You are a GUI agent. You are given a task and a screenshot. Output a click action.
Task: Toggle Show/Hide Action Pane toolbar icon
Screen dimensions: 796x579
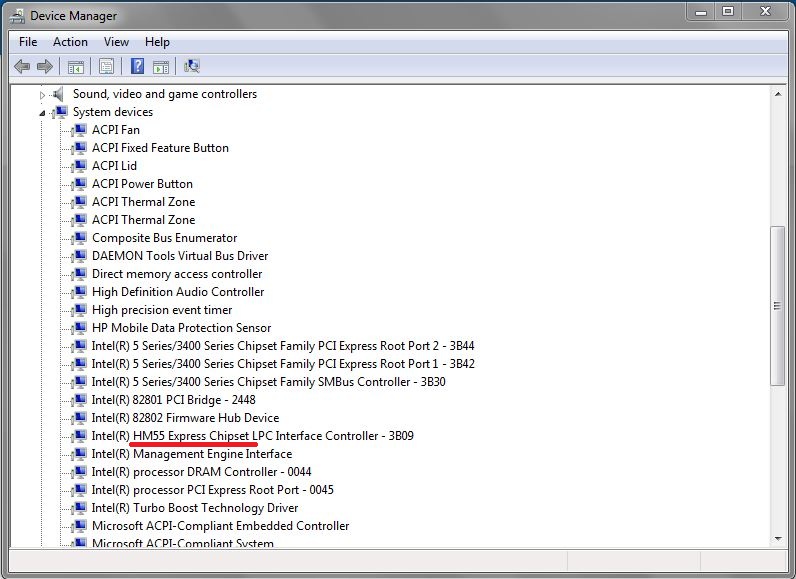(x=161, y=66)
